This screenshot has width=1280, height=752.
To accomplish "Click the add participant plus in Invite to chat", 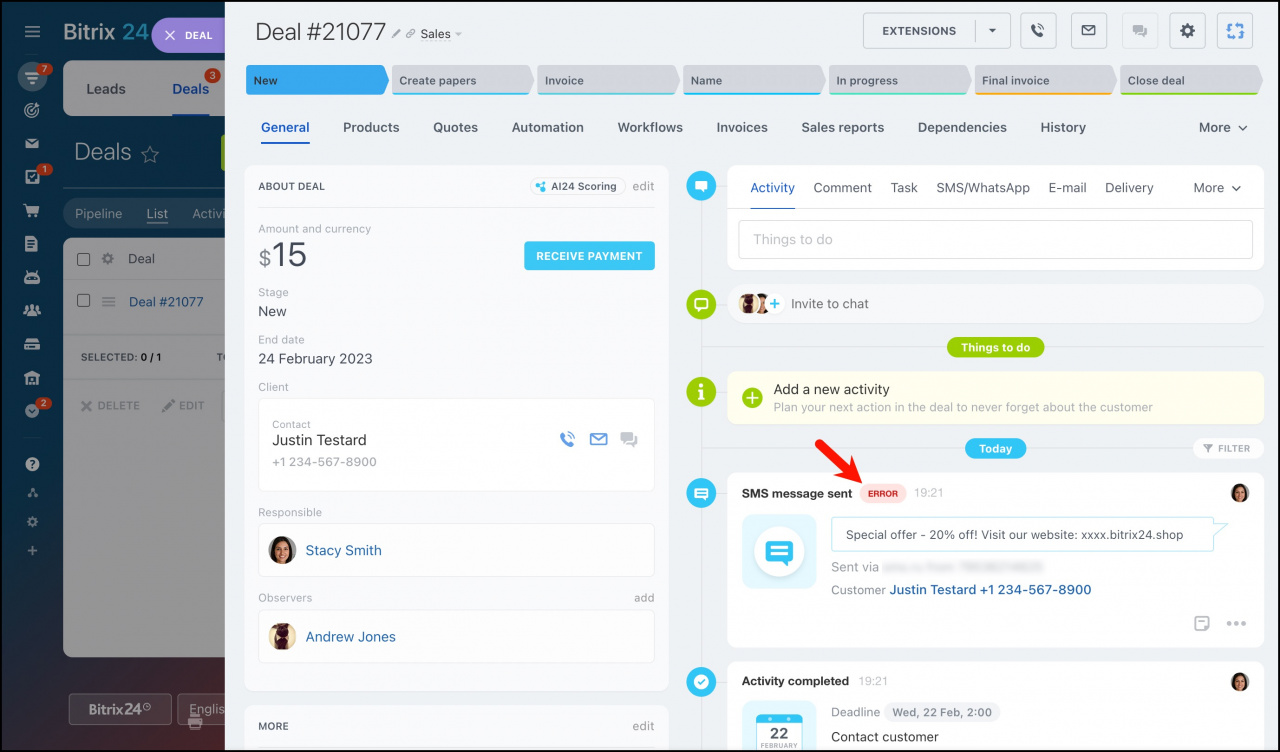I will [x=775, y=304].
